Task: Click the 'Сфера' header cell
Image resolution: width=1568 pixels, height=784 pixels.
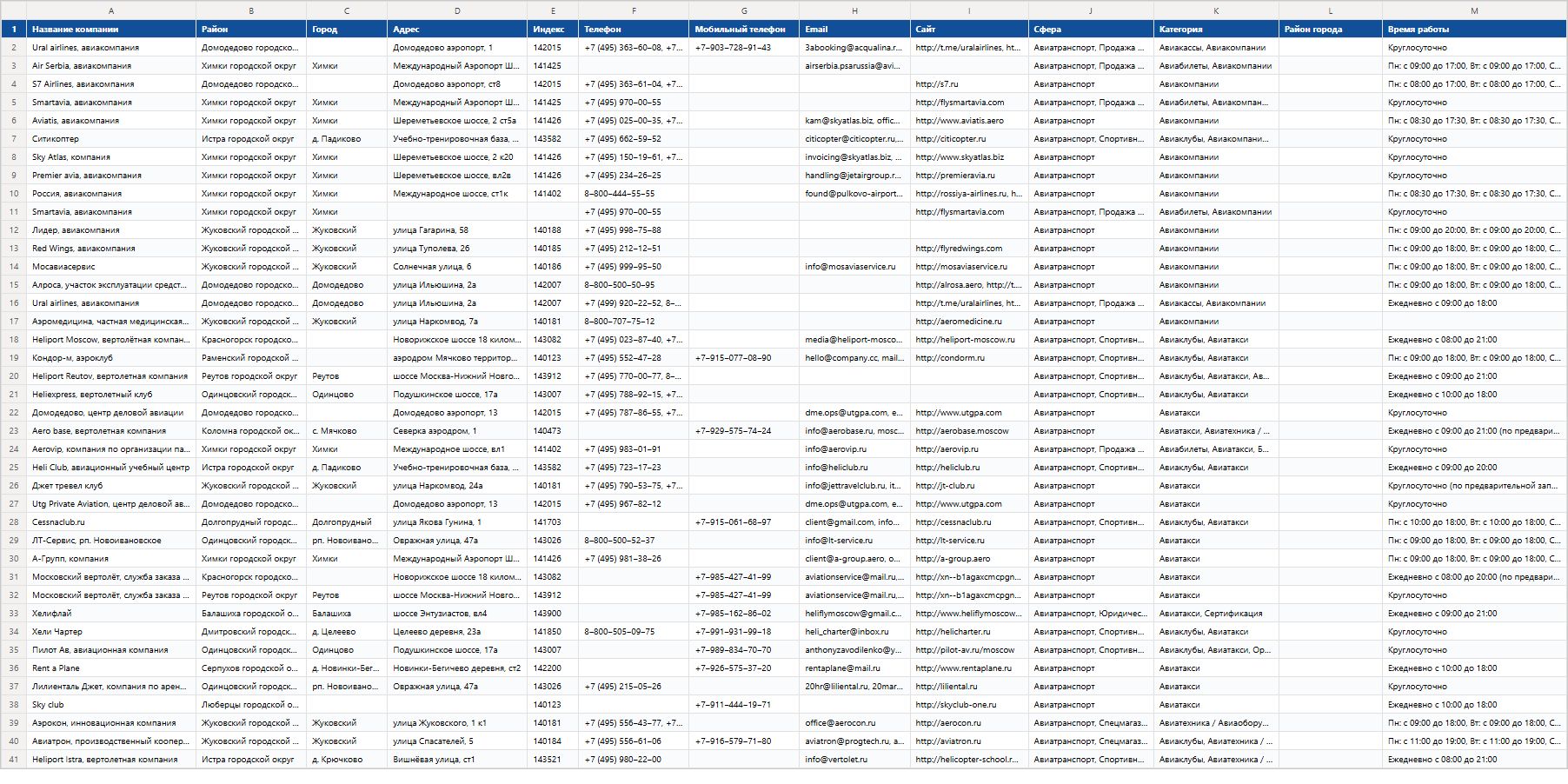Action: coord(1091,29)
